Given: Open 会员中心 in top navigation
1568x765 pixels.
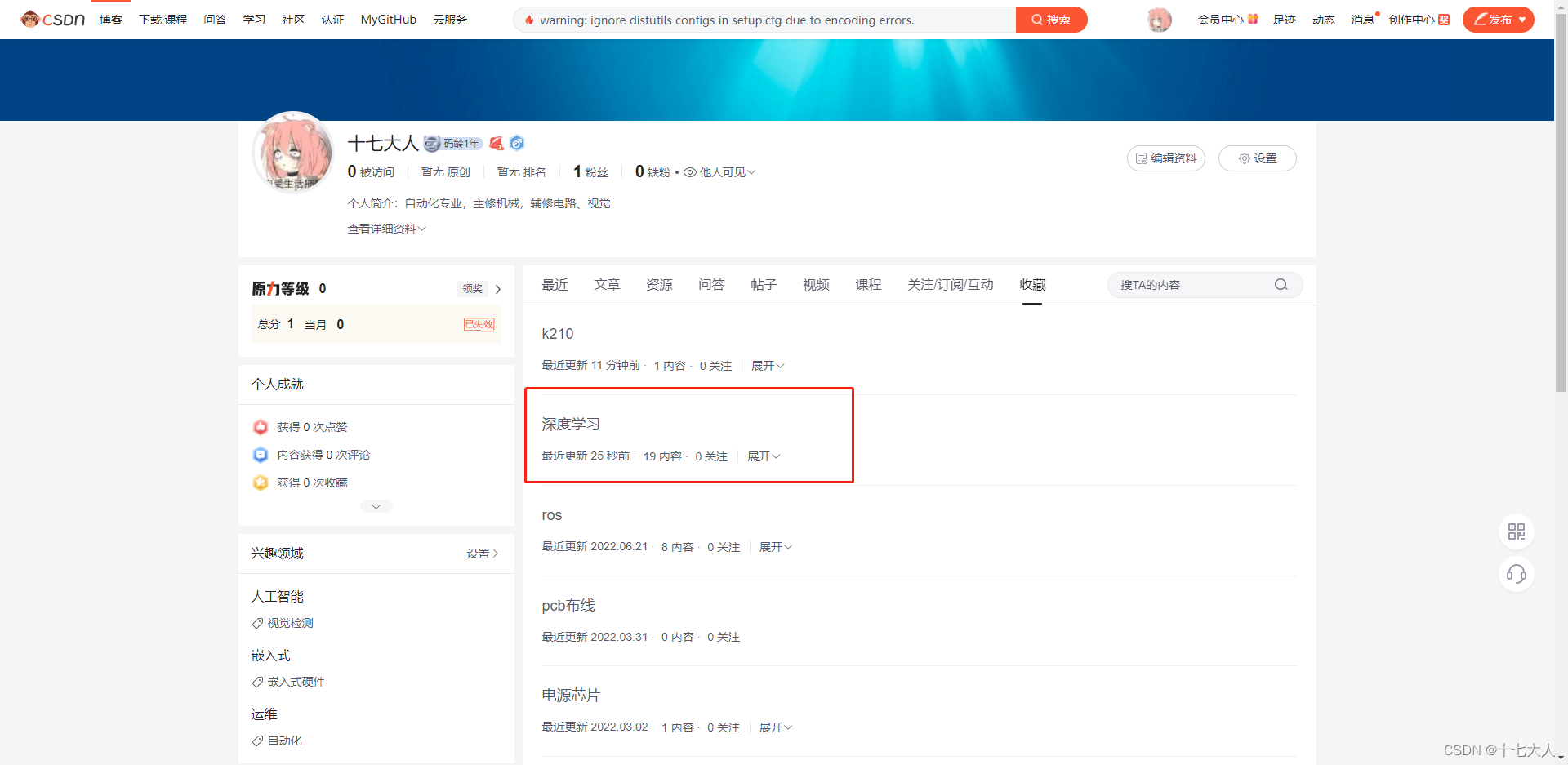Looking at the screenshot, I should [1227, 20].
